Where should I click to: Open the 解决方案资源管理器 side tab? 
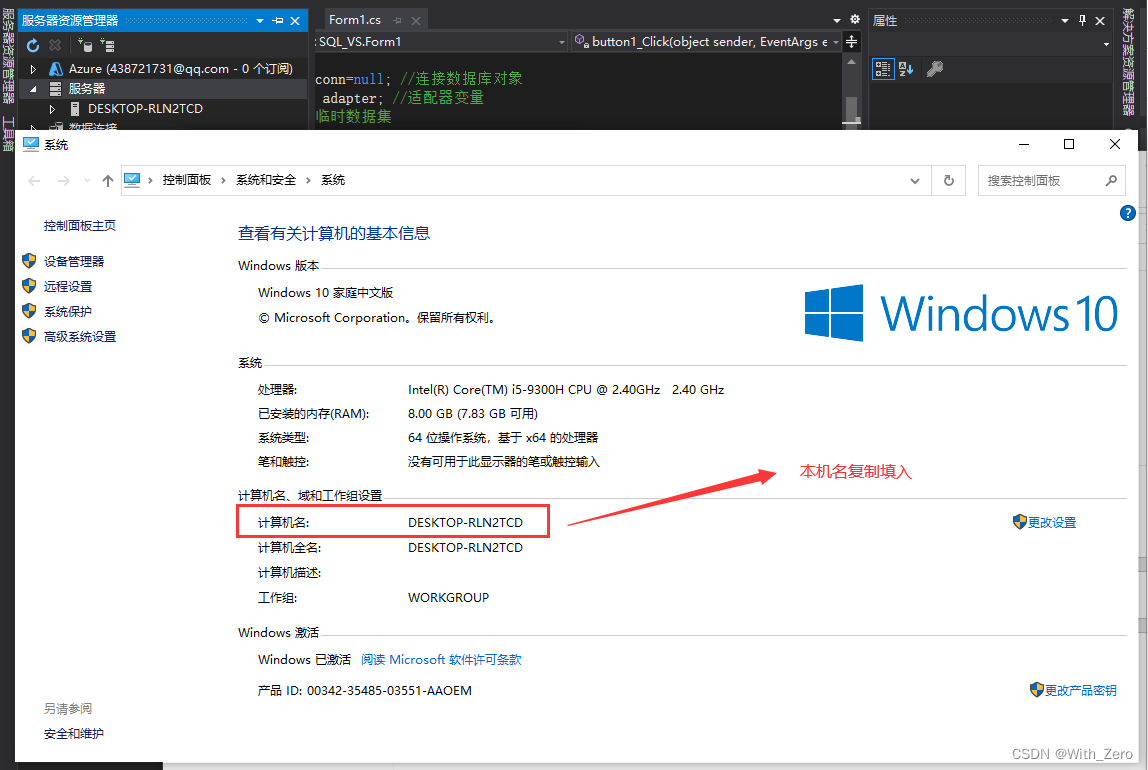(1128, 62)
